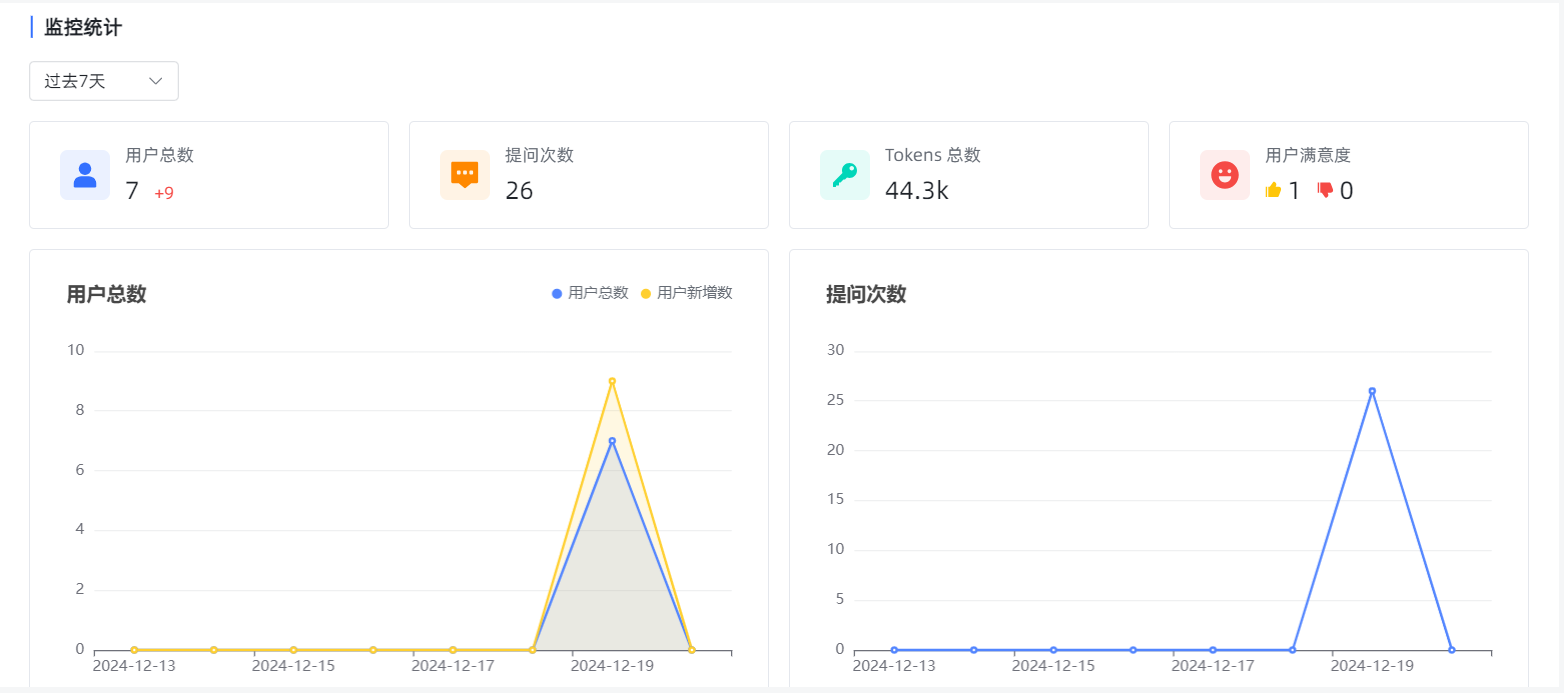Screen dimensions: 1564x693
Task: Click 2024-12-17 on the 提问次数 chart axis
Action: 1212,665
